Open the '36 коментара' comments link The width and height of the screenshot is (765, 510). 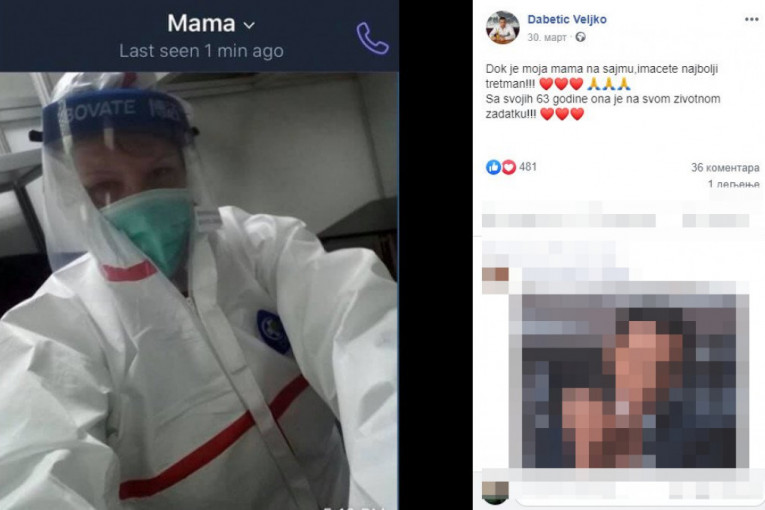coord(725,168)
